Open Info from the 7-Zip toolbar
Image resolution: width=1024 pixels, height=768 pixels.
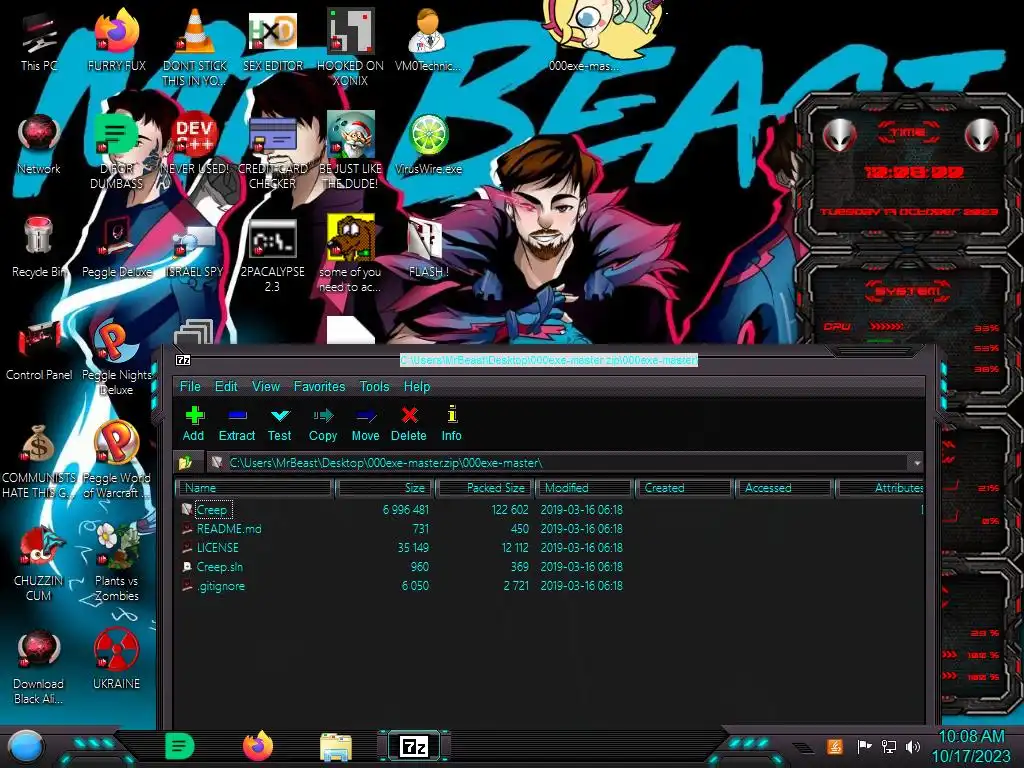coord(451,423)
